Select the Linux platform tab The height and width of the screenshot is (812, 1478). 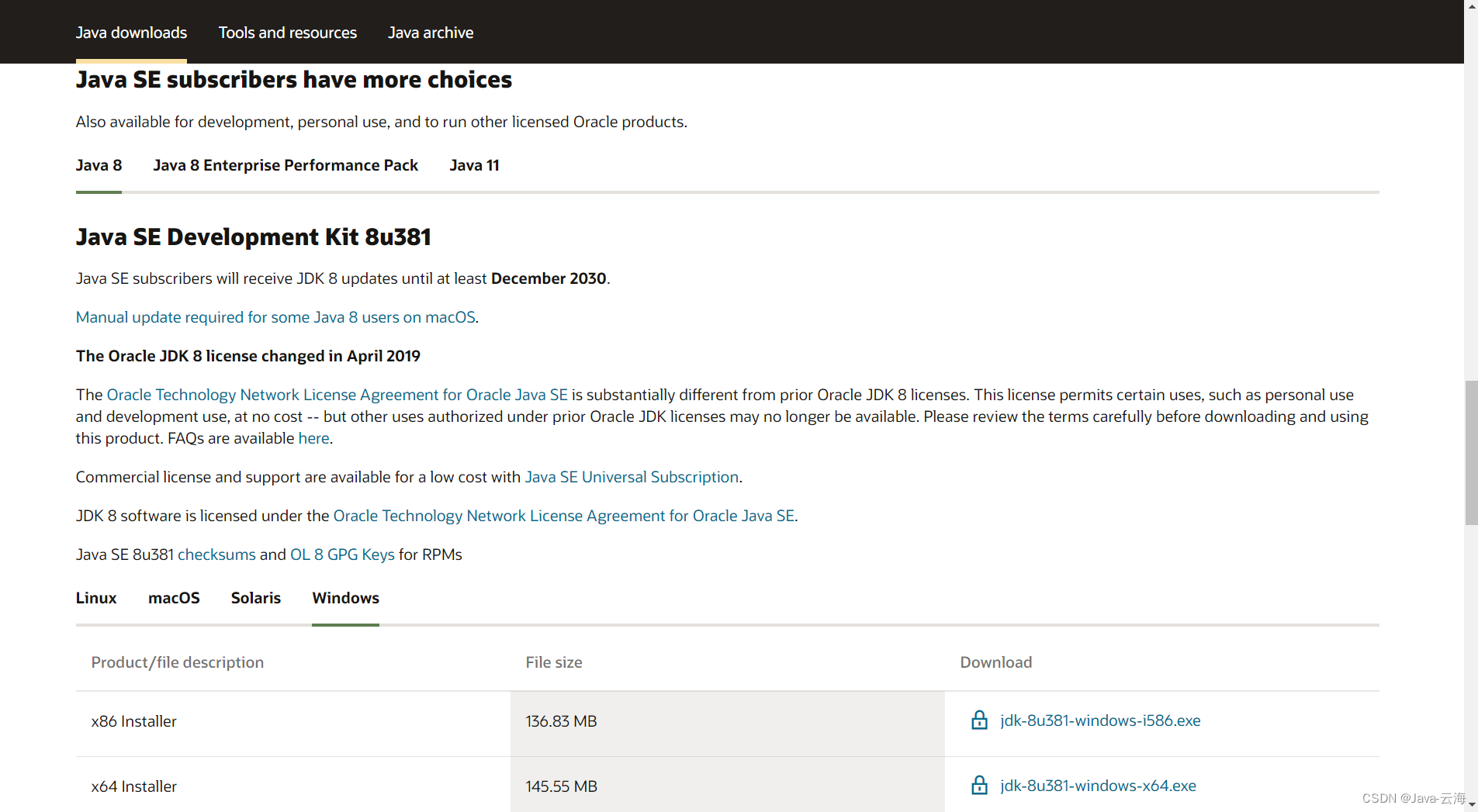coord(96,598)
